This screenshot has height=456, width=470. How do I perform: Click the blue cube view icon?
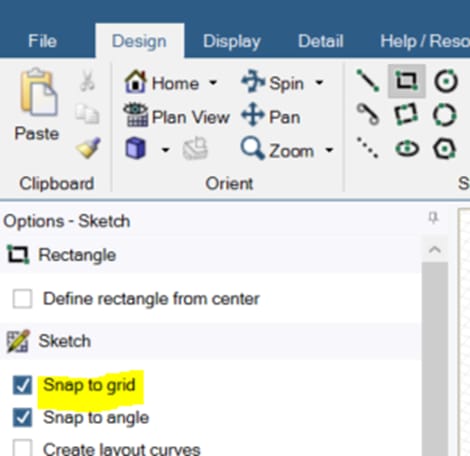click(136, 148)
